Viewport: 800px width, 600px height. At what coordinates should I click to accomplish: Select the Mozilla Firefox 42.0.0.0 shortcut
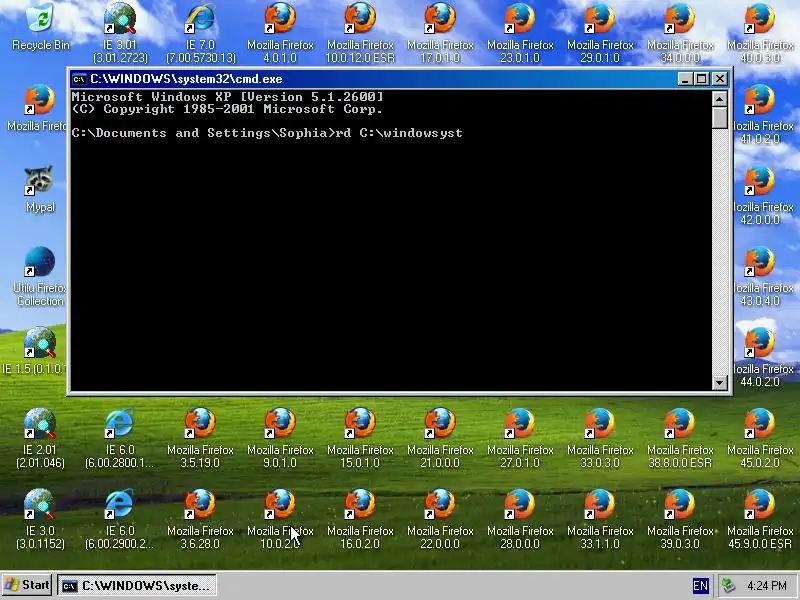tap(760, 195)
